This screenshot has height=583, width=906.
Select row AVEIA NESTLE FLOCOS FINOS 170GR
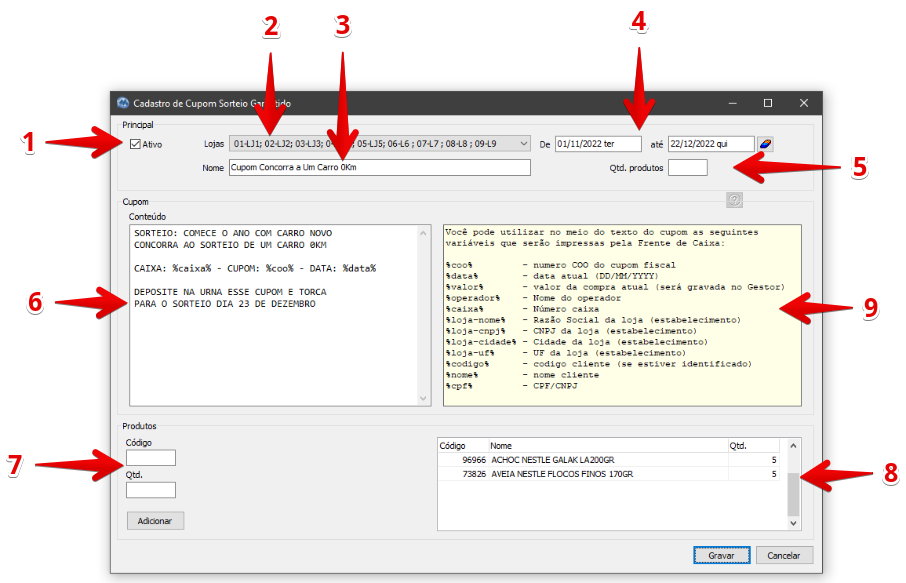click(x=608, y=474)
